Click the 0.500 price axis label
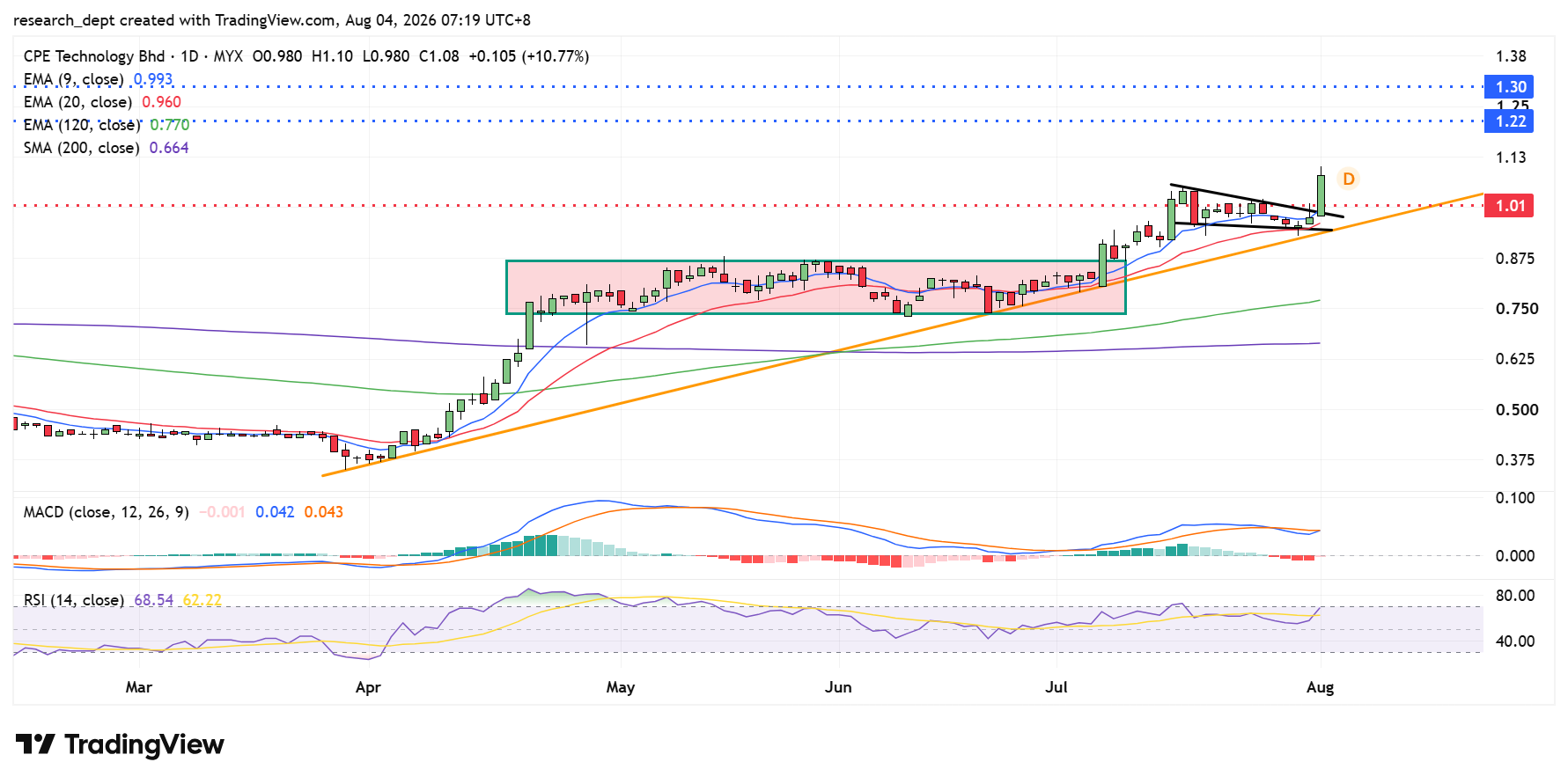Viewport: 1568px width, 784px height. pyautogui.click(x=1517, y=410)
